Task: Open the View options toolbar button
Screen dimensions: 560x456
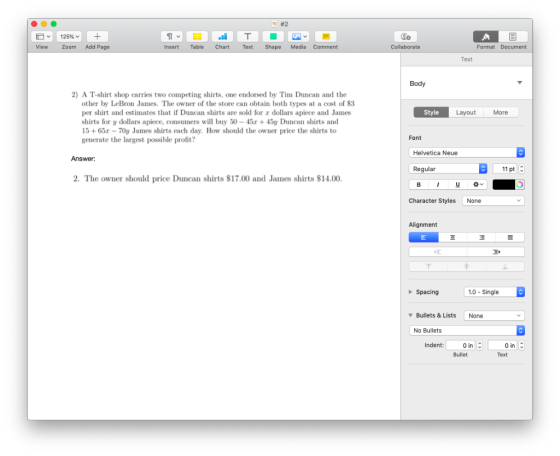Action: coord(42,36)
